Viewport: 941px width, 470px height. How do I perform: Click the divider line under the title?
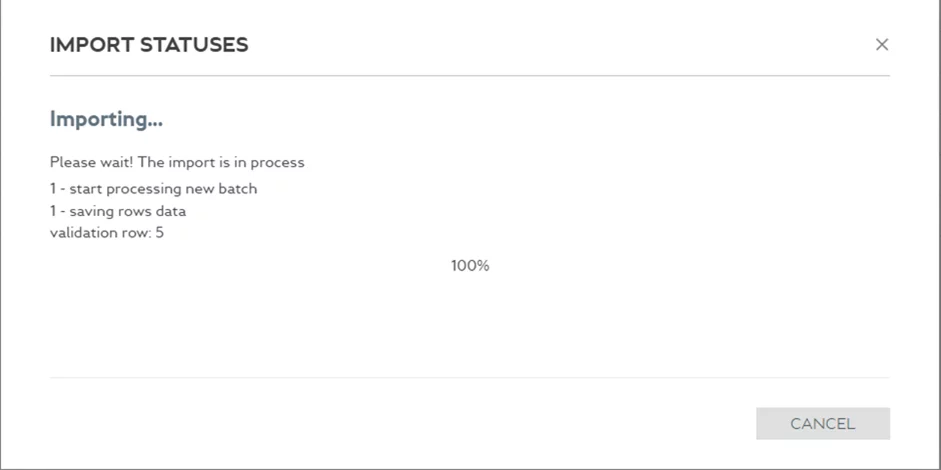(470, 76)
